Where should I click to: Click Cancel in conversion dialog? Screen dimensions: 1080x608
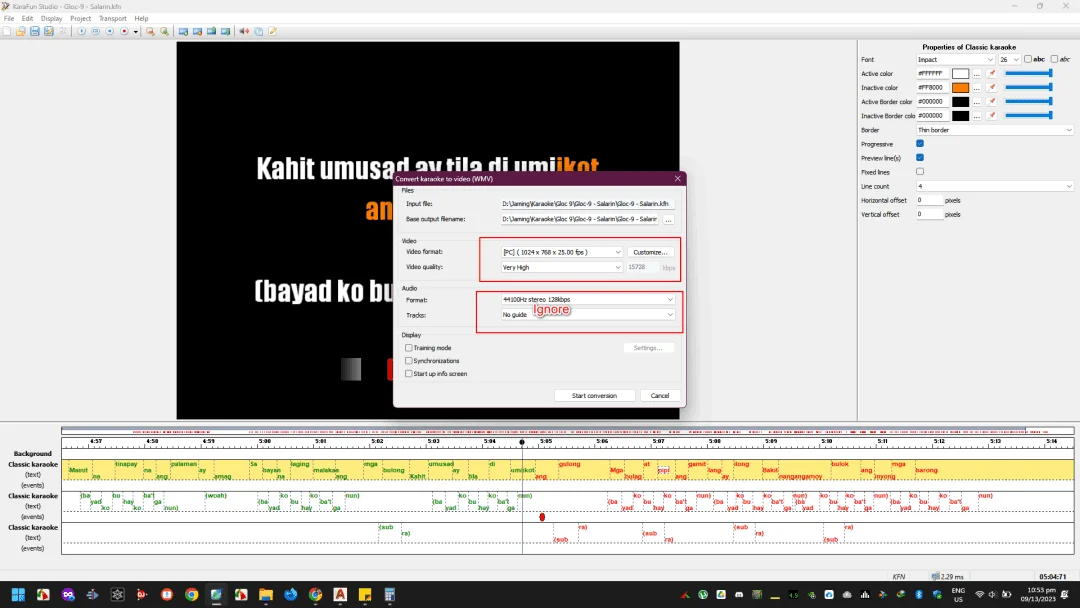coord(660,395)
